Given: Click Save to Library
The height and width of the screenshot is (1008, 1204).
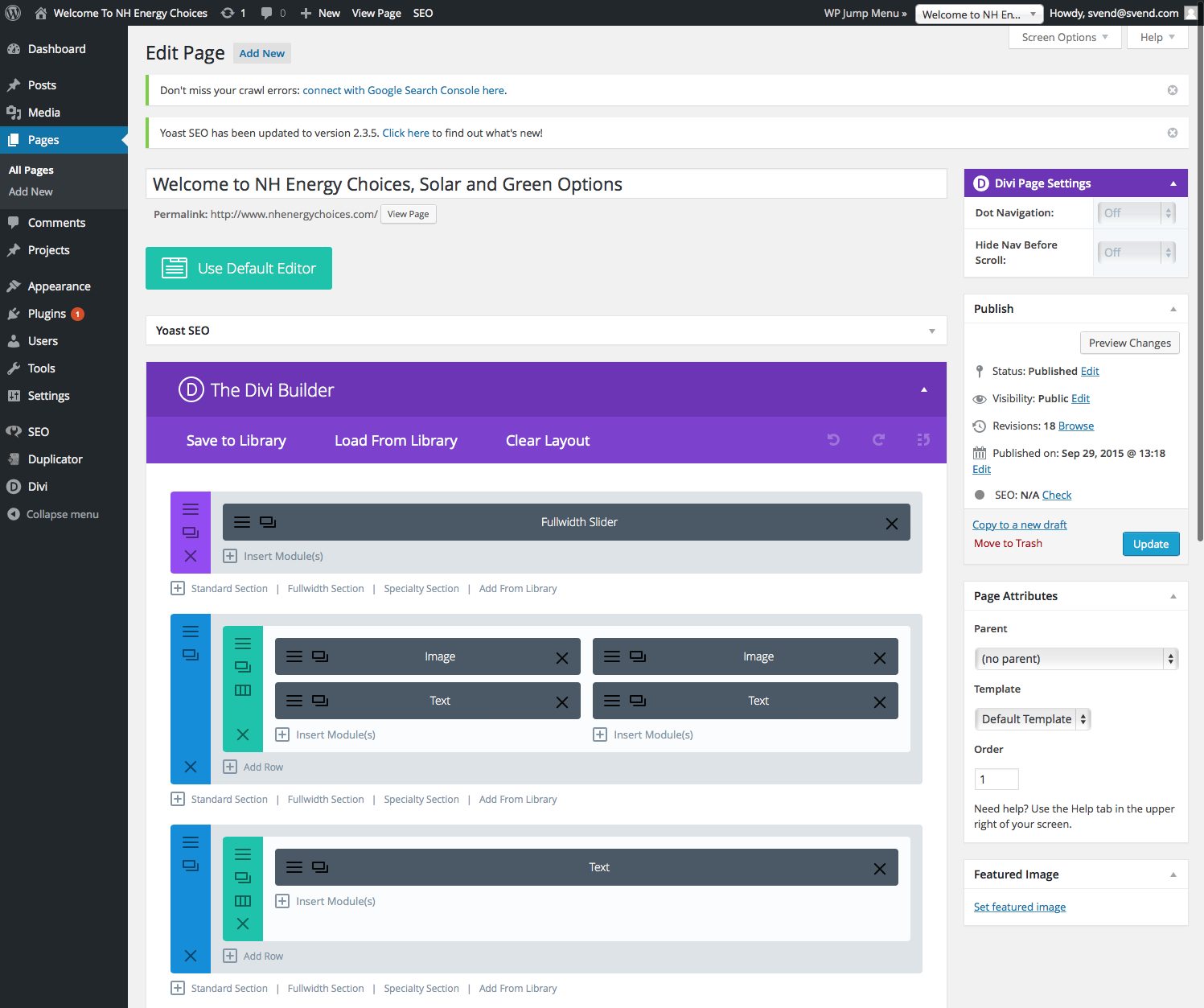Looking at the screenshot, I should (x=236, y=440).
